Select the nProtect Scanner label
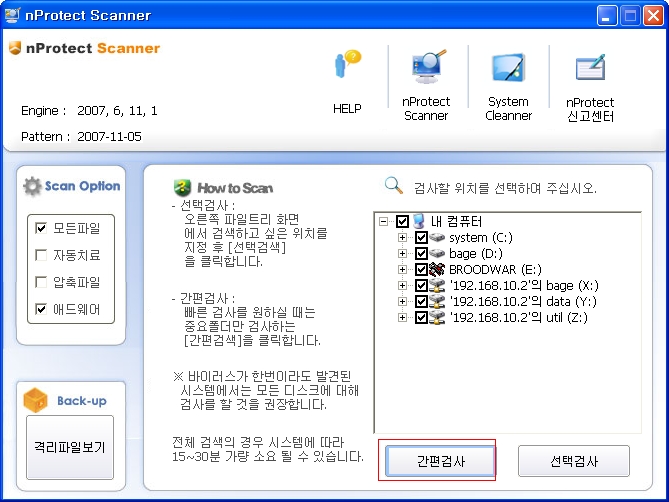This screenshot has width=669, height=502. pos(426,108)
